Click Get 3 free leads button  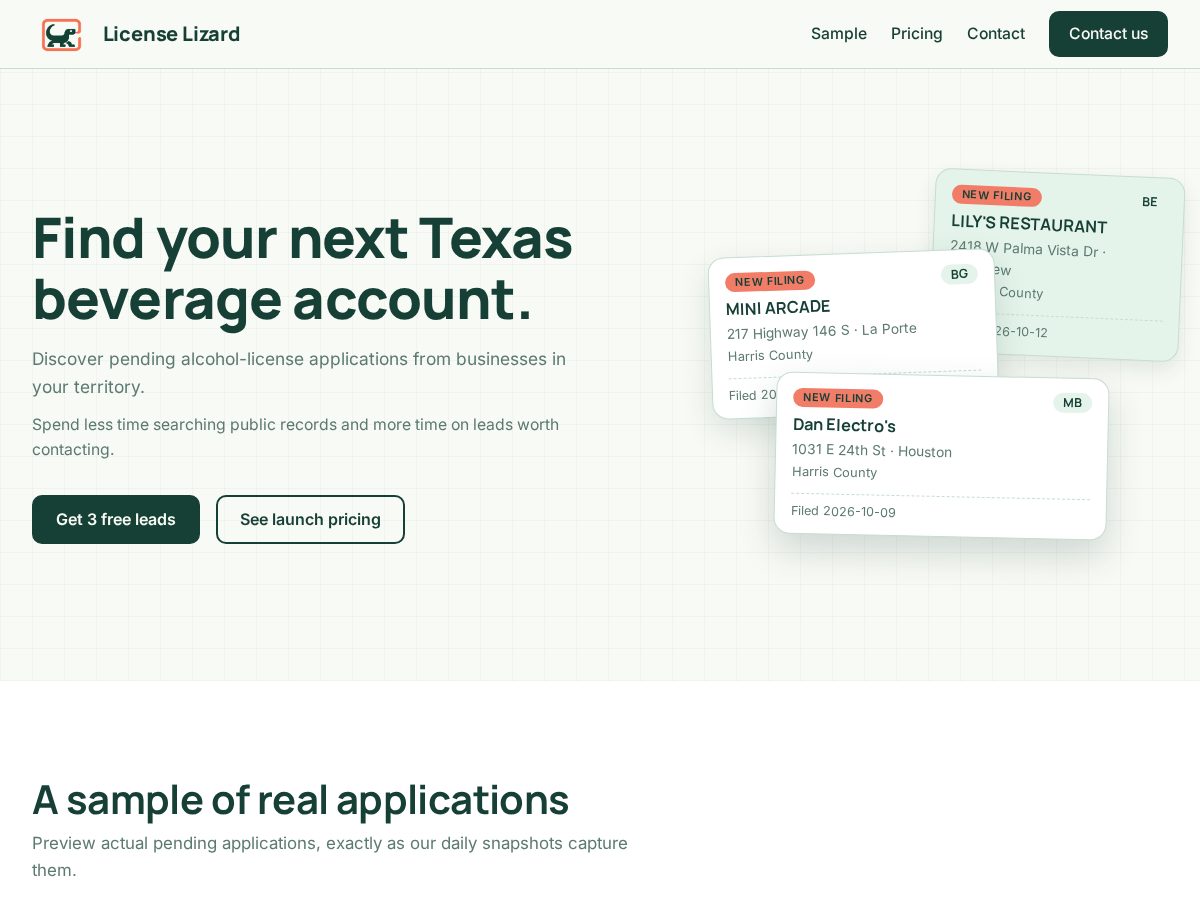coord(116,519)
